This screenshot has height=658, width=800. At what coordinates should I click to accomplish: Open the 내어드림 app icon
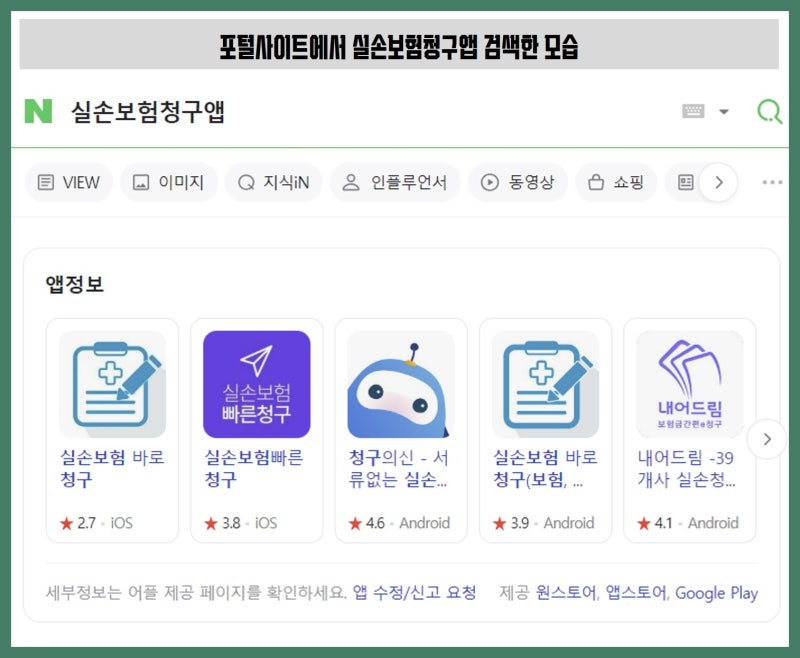[689, 384]
